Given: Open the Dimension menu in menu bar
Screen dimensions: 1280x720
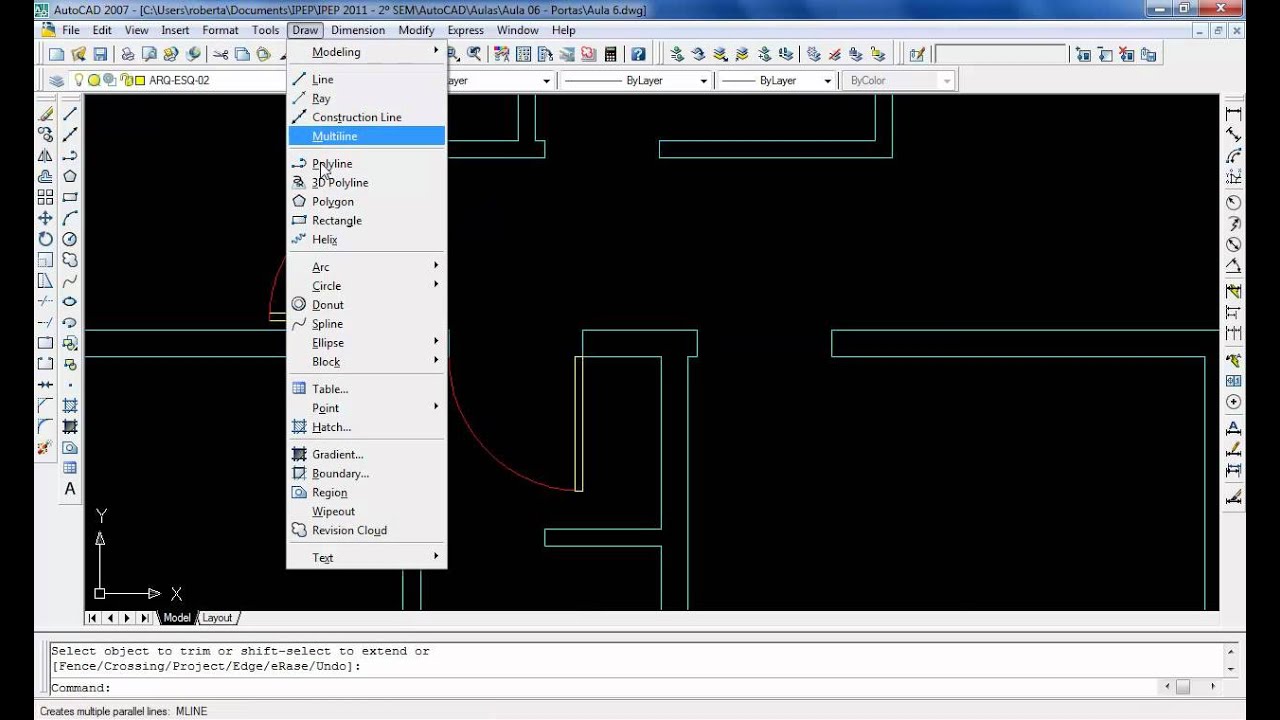Looking at the screenshot, I should 358,30.
